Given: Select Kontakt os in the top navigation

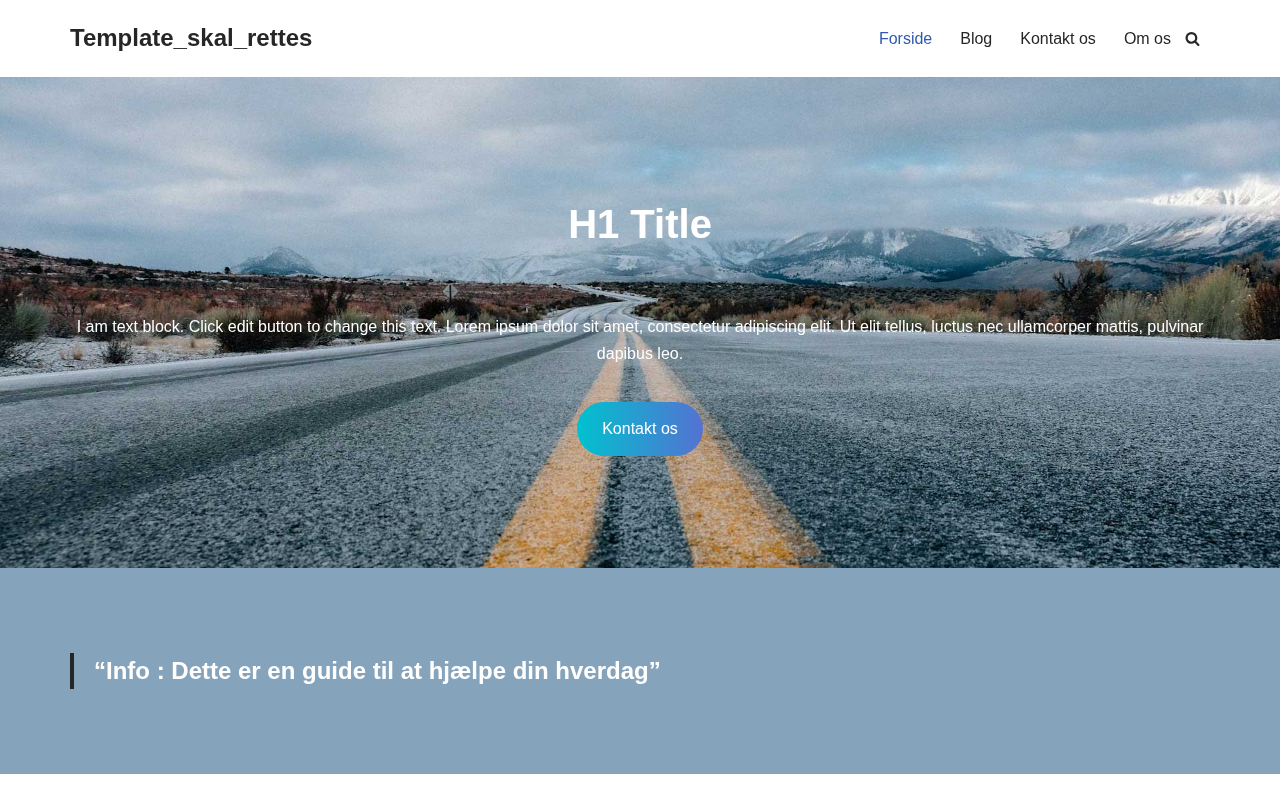Looking at the screenshot, I should click(x=1058, y=39).
